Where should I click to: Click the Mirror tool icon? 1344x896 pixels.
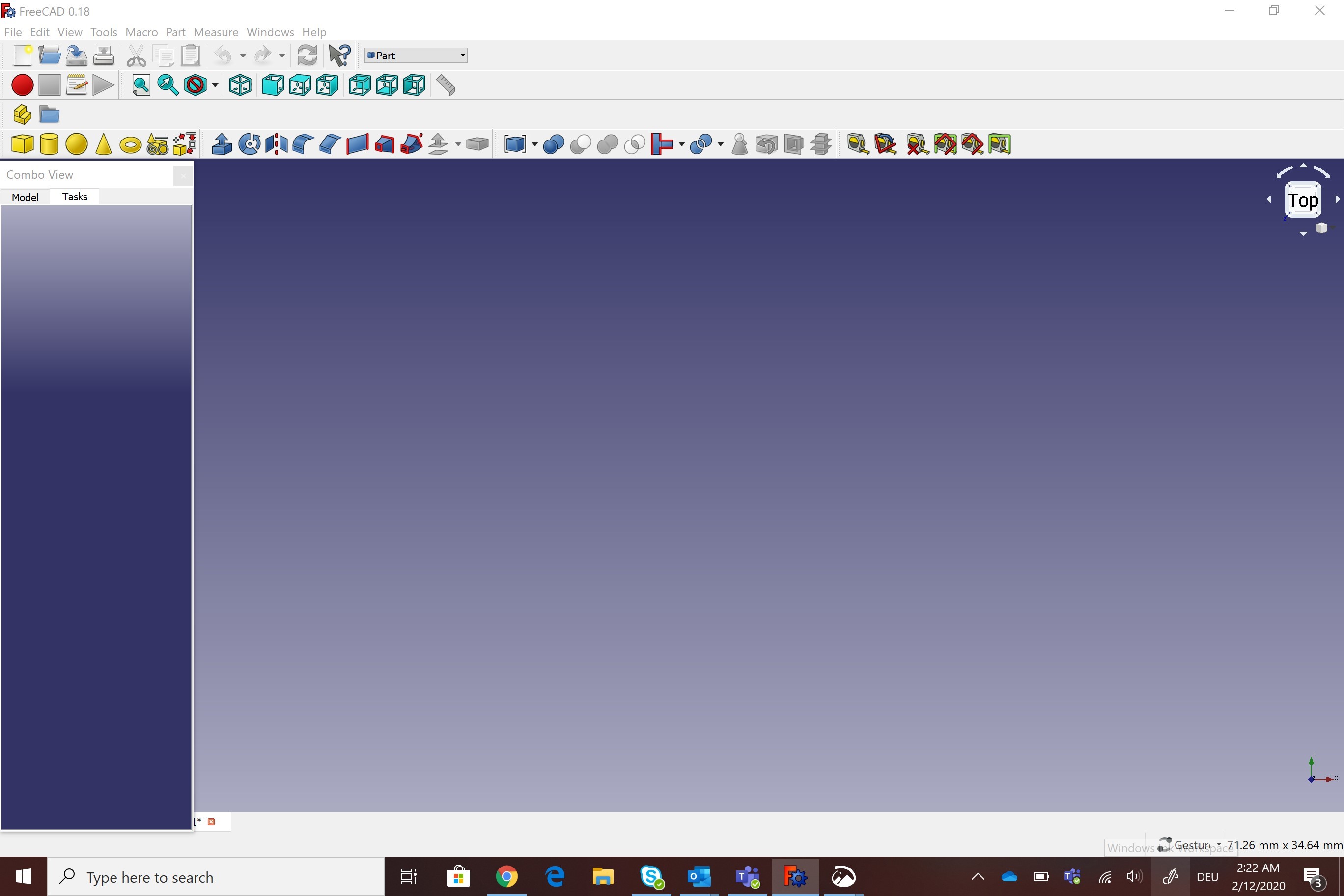click(x=277, y=144)
